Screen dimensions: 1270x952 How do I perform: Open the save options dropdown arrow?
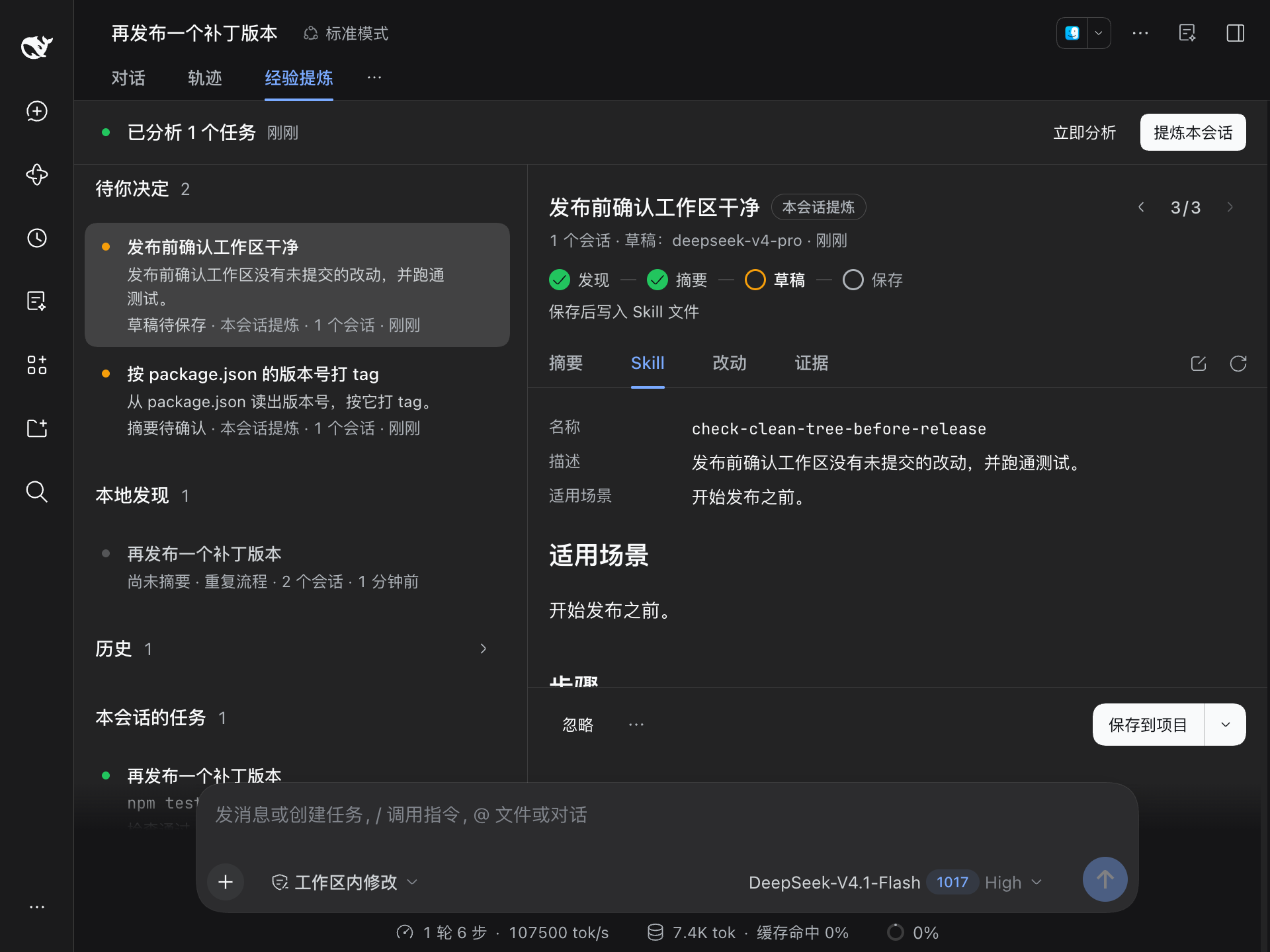tap(1226, 725)
